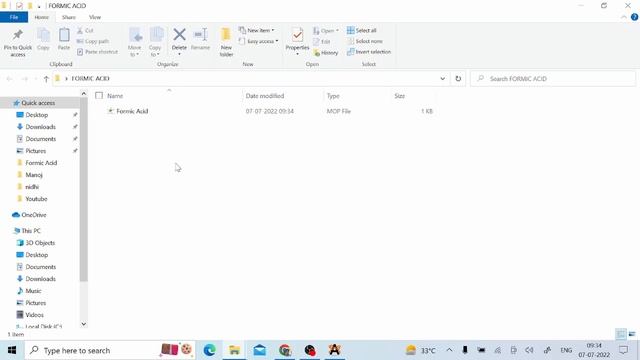Click Copy path in the Clipboard group

point(93,41)
